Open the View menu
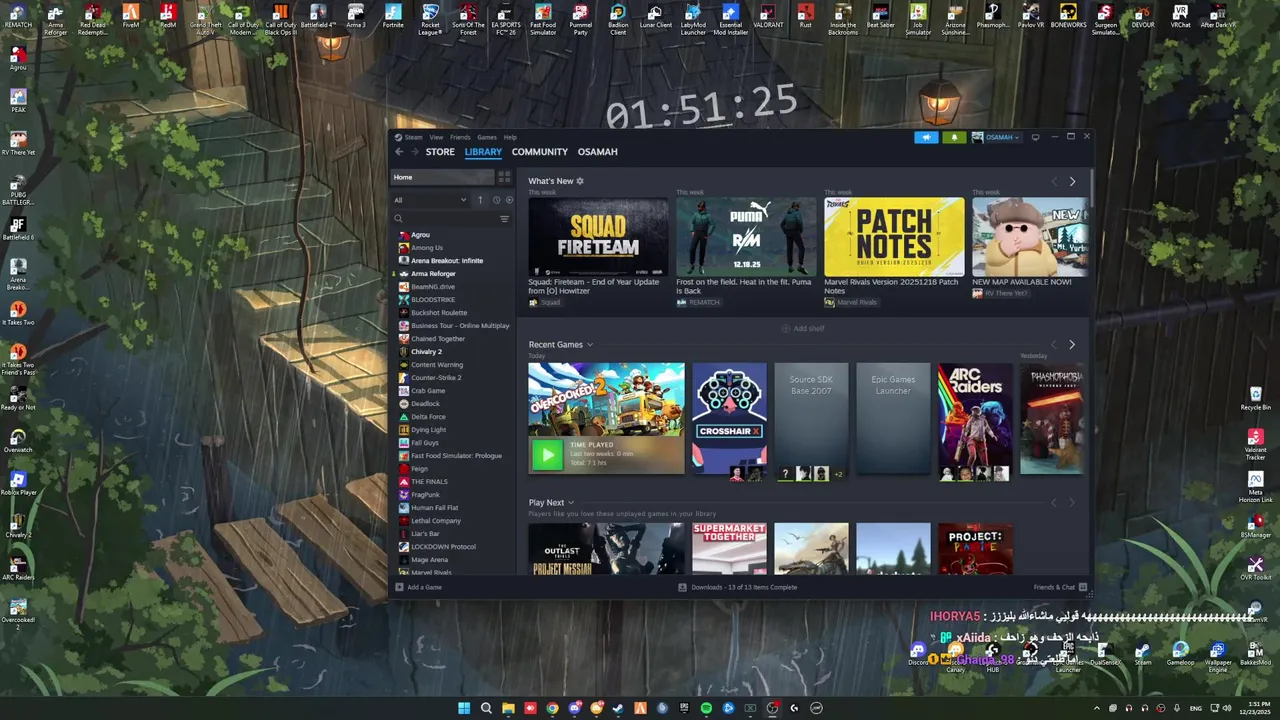 click(x=436, y=137)
